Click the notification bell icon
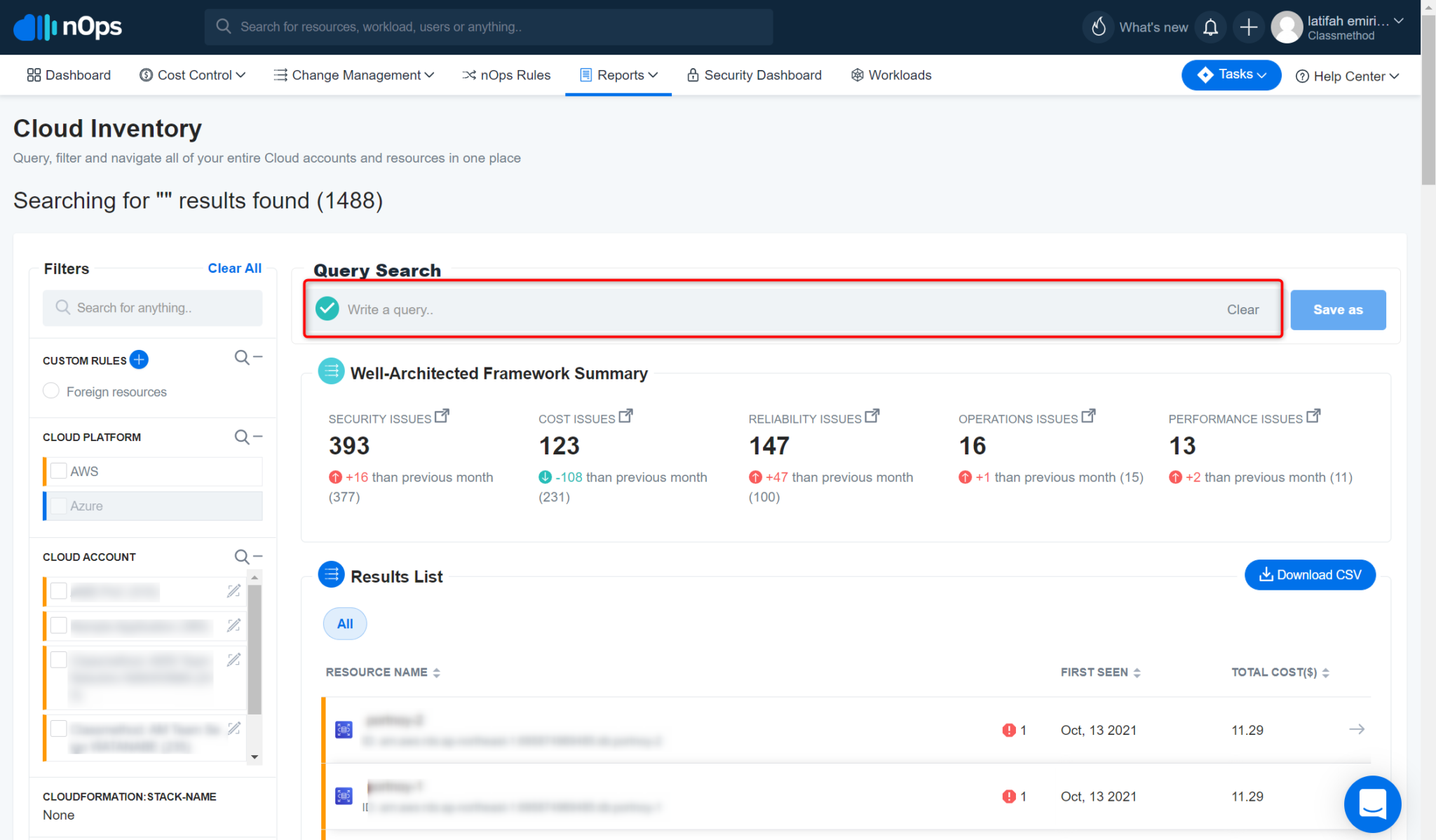This screenshot has height=840, width=1436. 1210,27
